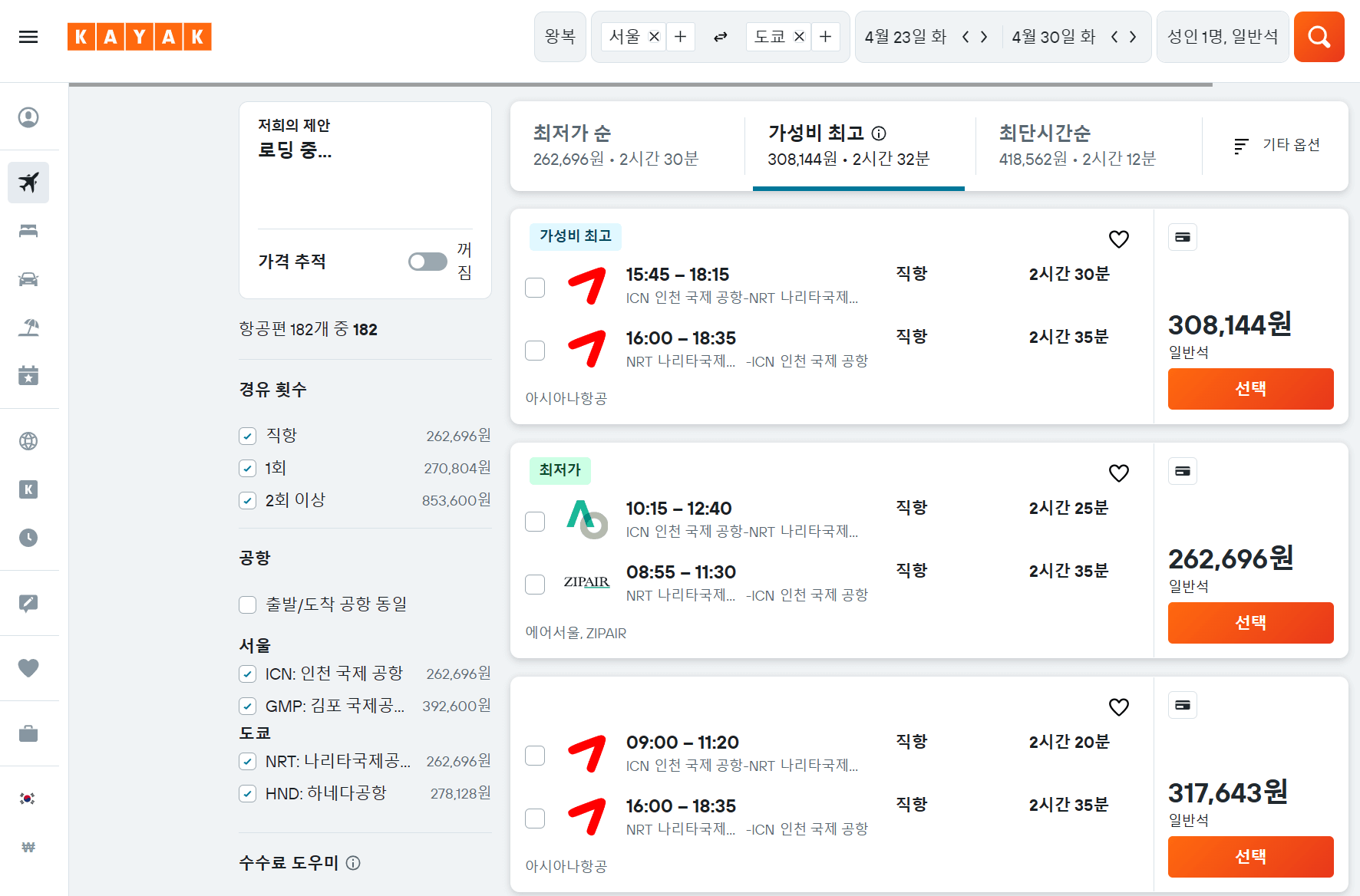The width and height of the screenshot is (1360, 896).
Task: Add another origin next to 서울
Action: [x=680, y=37]
